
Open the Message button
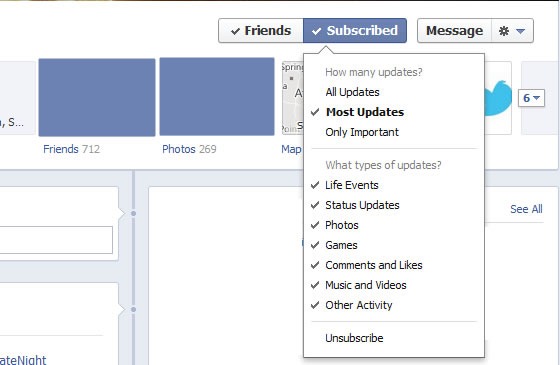pos(454,31)
